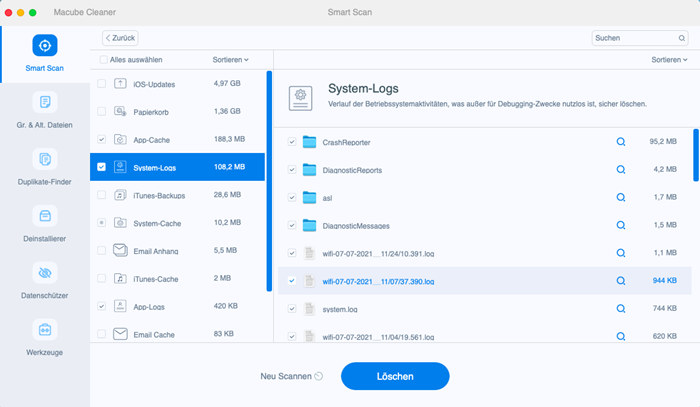Click the CrashReporter folder icon
The image size is (700, 407).
coord(309,142)
